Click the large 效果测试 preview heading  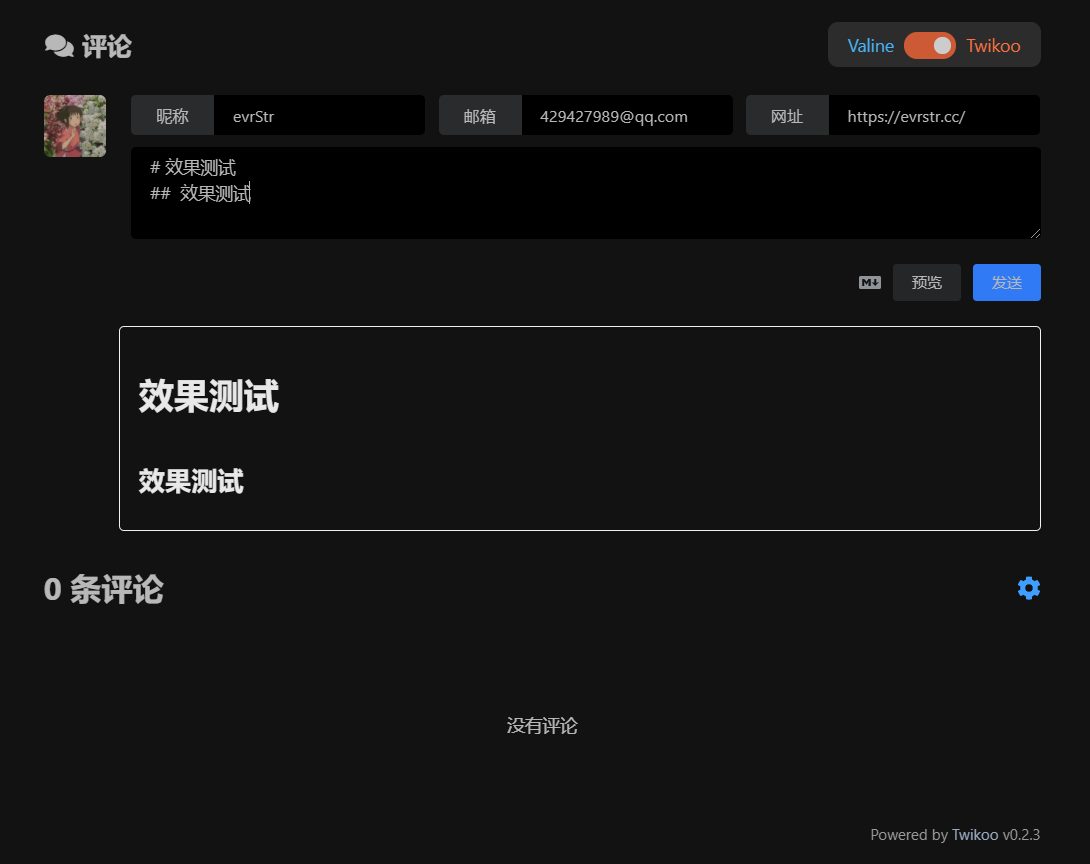click(x=209, y=396)
